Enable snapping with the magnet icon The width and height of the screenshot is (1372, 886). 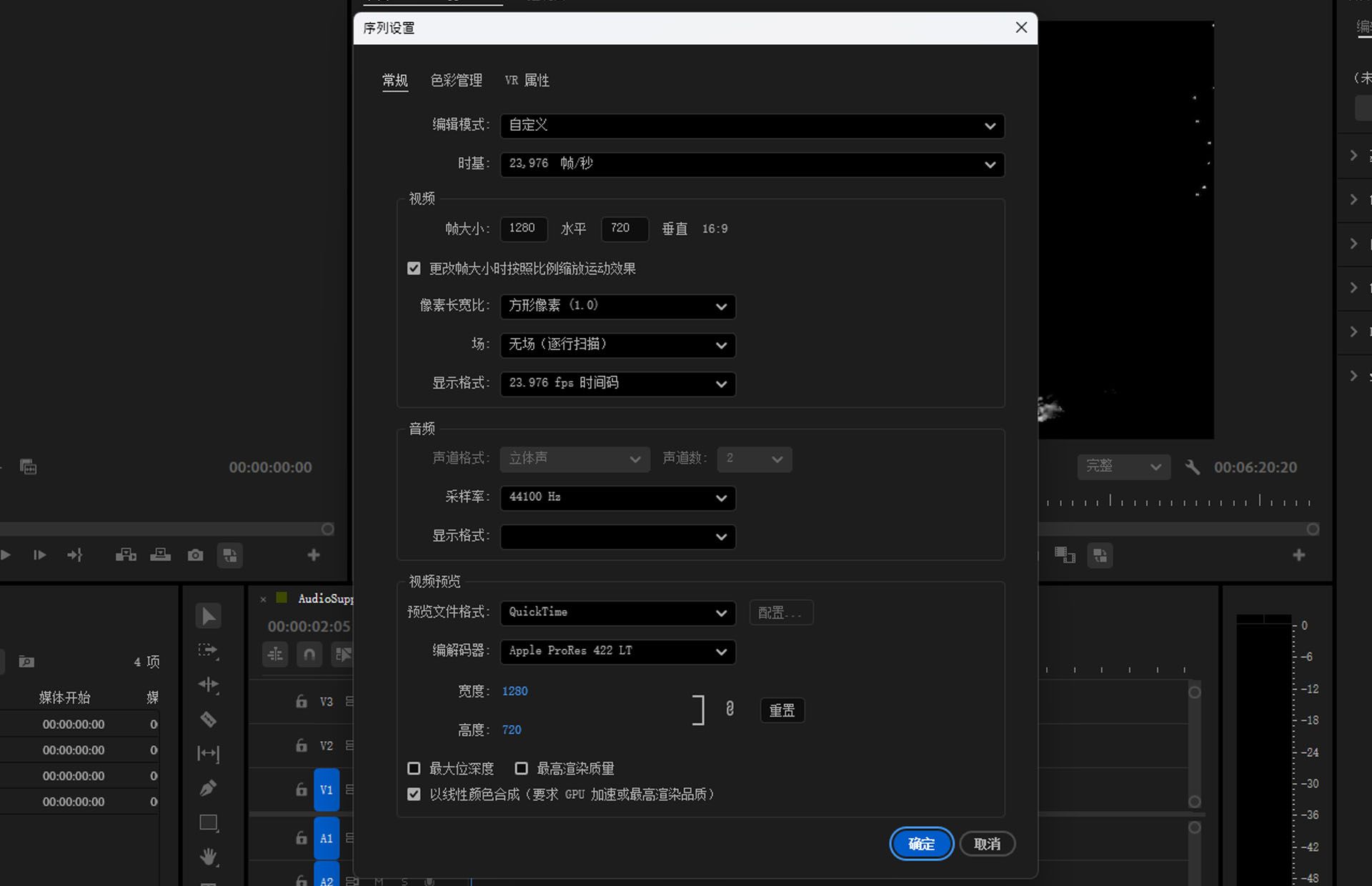click(x=309, y=654)
